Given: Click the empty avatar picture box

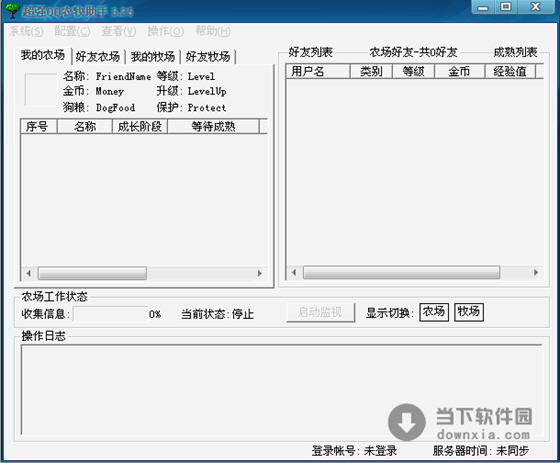Looking at the screenshot, I should click(40, 89).
